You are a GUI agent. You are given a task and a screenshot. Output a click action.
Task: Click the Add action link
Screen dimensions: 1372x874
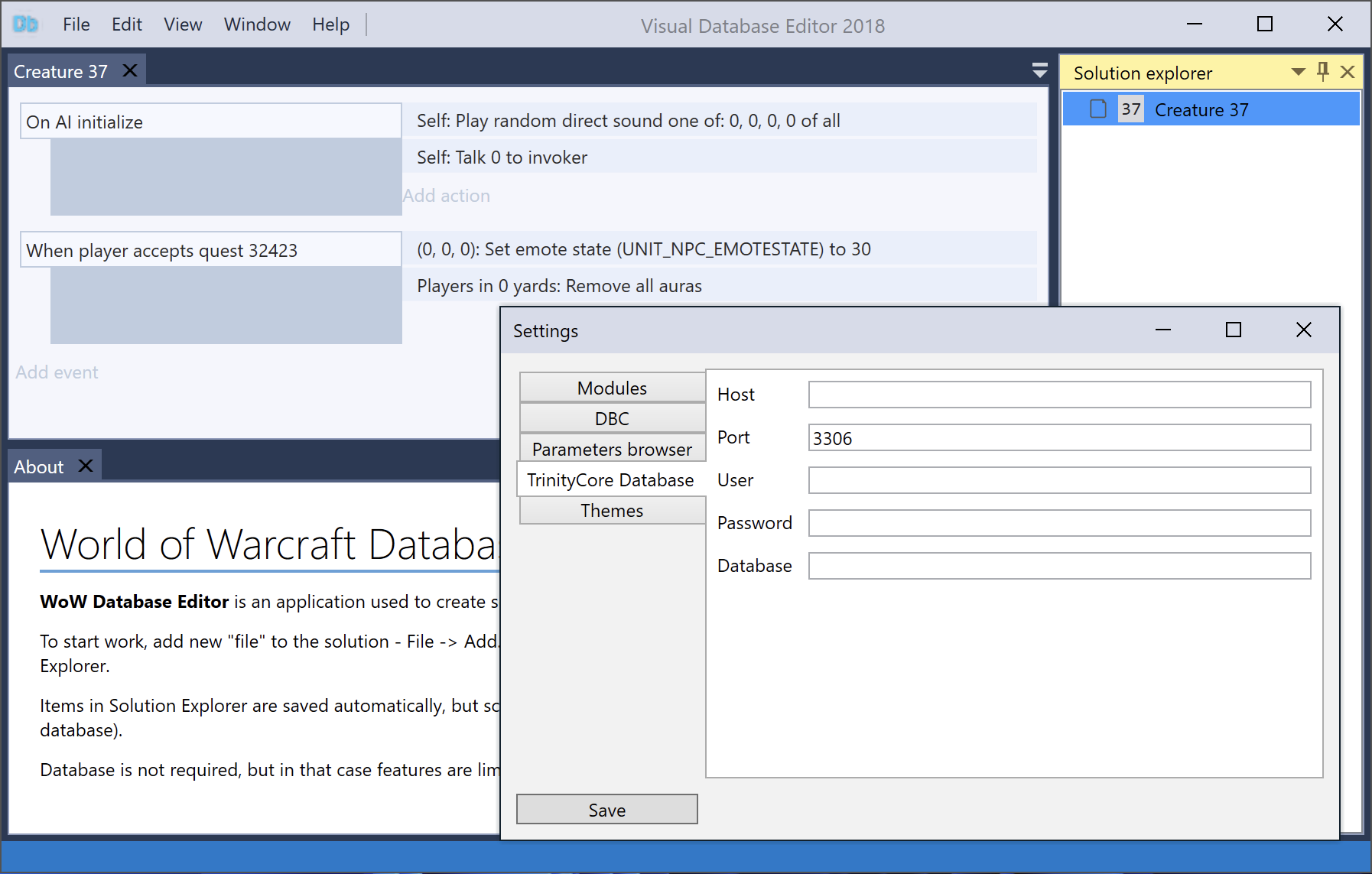click(447, 195)
